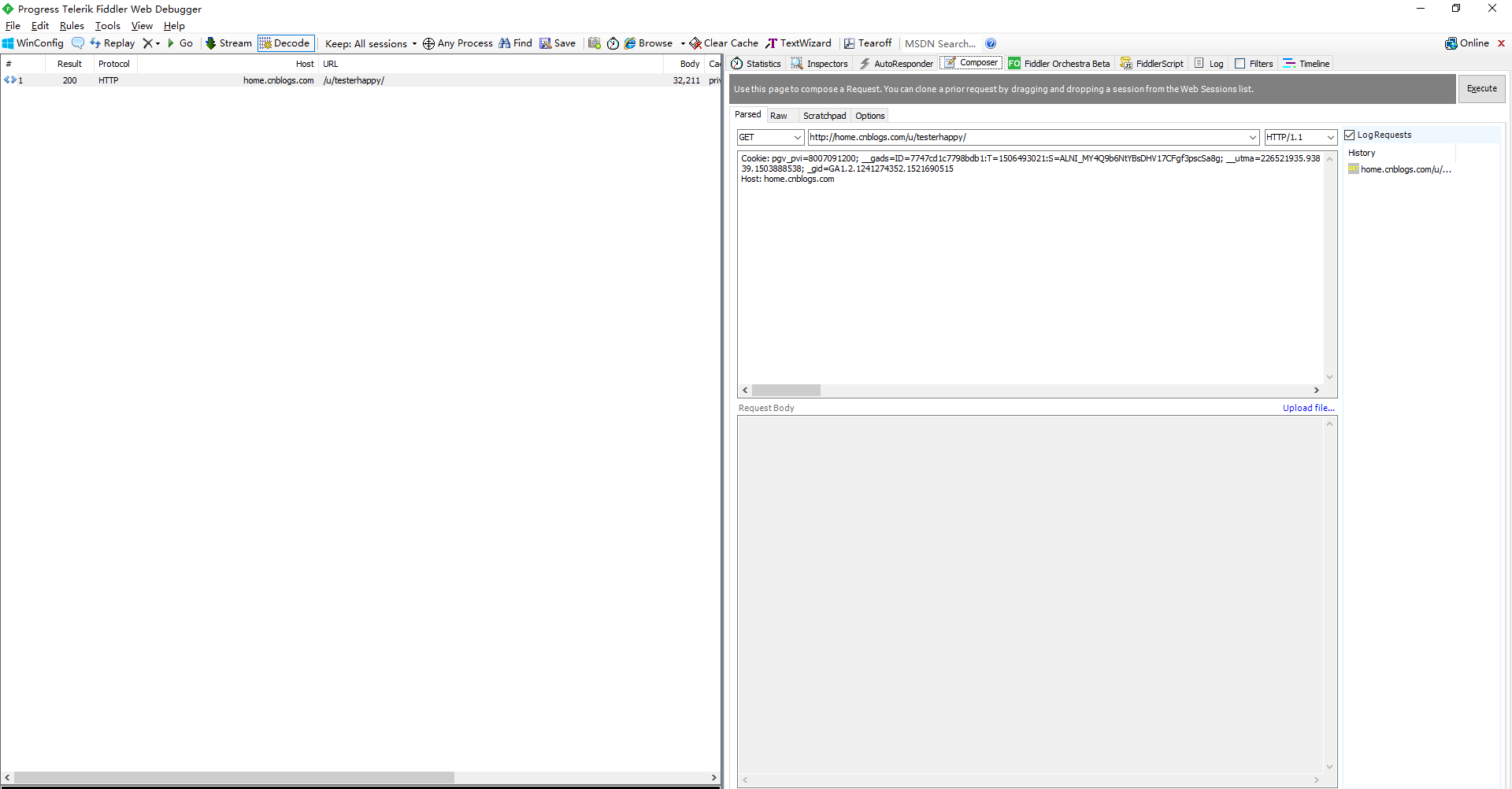Screen dimensions: 1512x789
Task: Click the Upload file... link
Action: click(1309, 408)
